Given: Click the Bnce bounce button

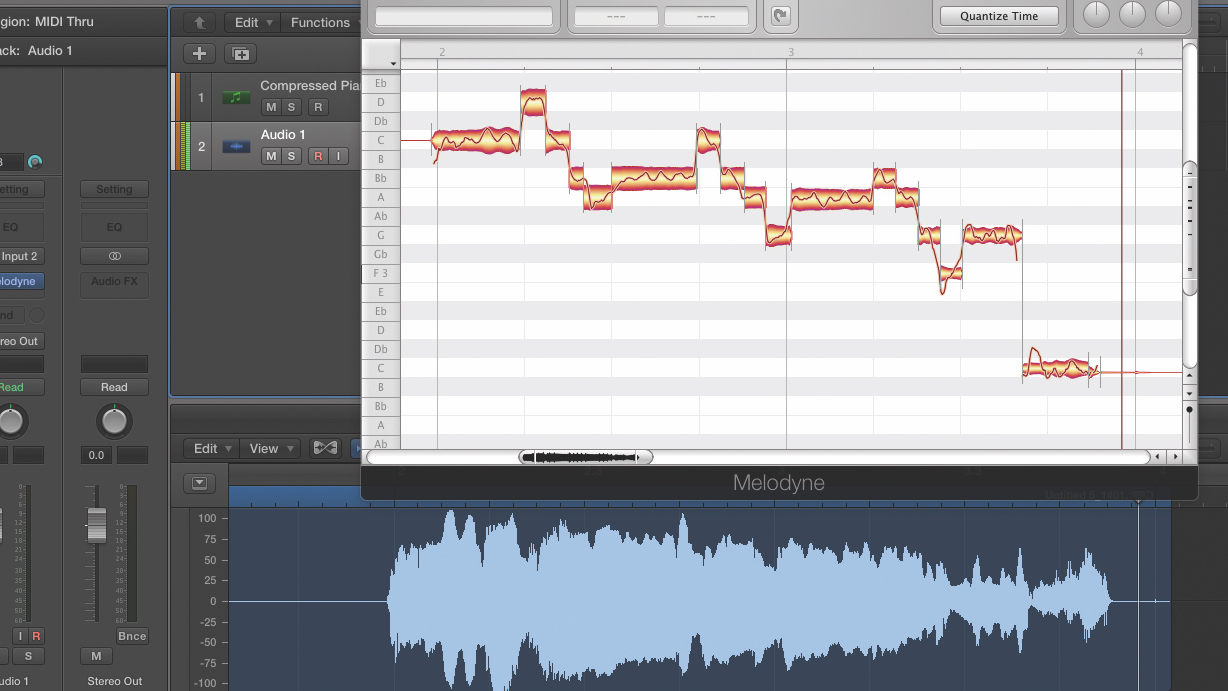Looking at the screenshot, I should tap(132, 636).
